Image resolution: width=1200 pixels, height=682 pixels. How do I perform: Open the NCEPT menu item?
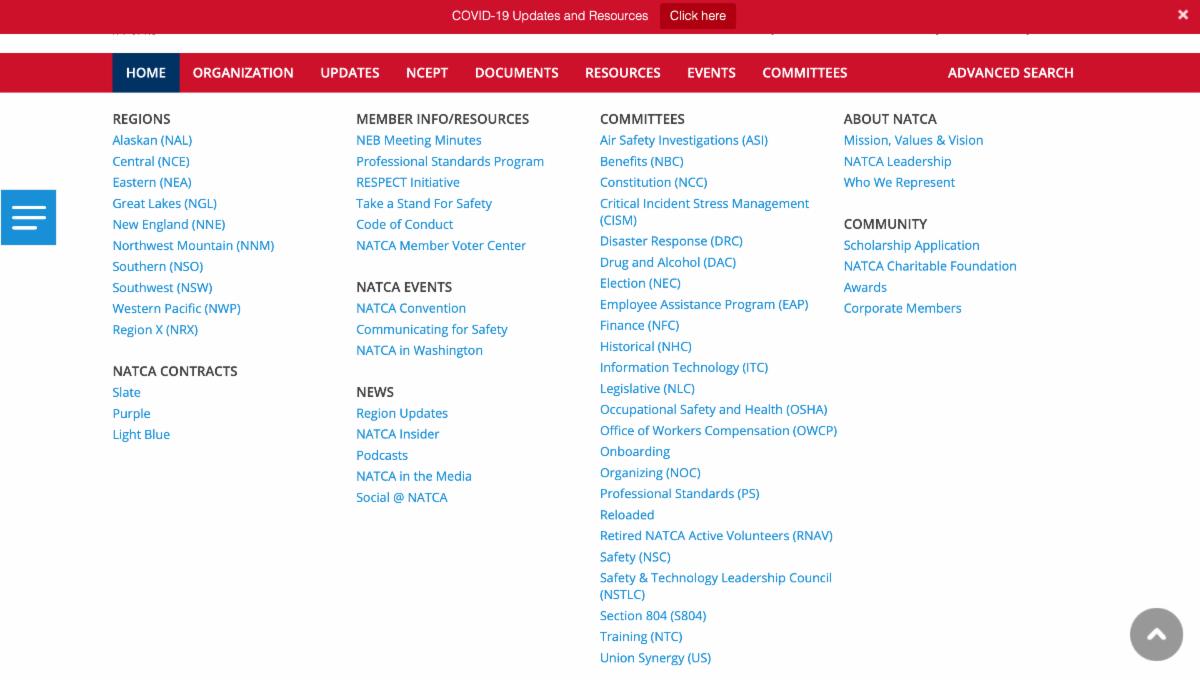click(427, 73)
